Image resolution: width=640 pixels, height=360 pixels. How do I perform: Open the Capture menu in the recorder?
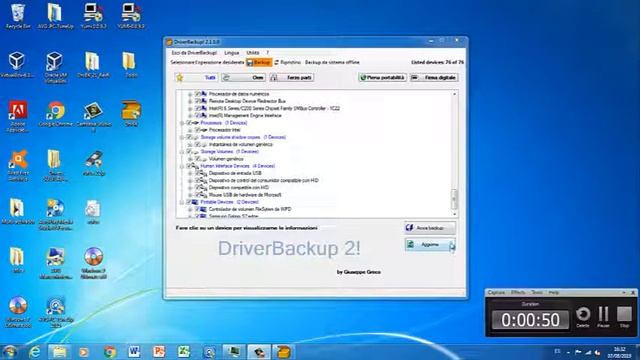tap(496, 293)
